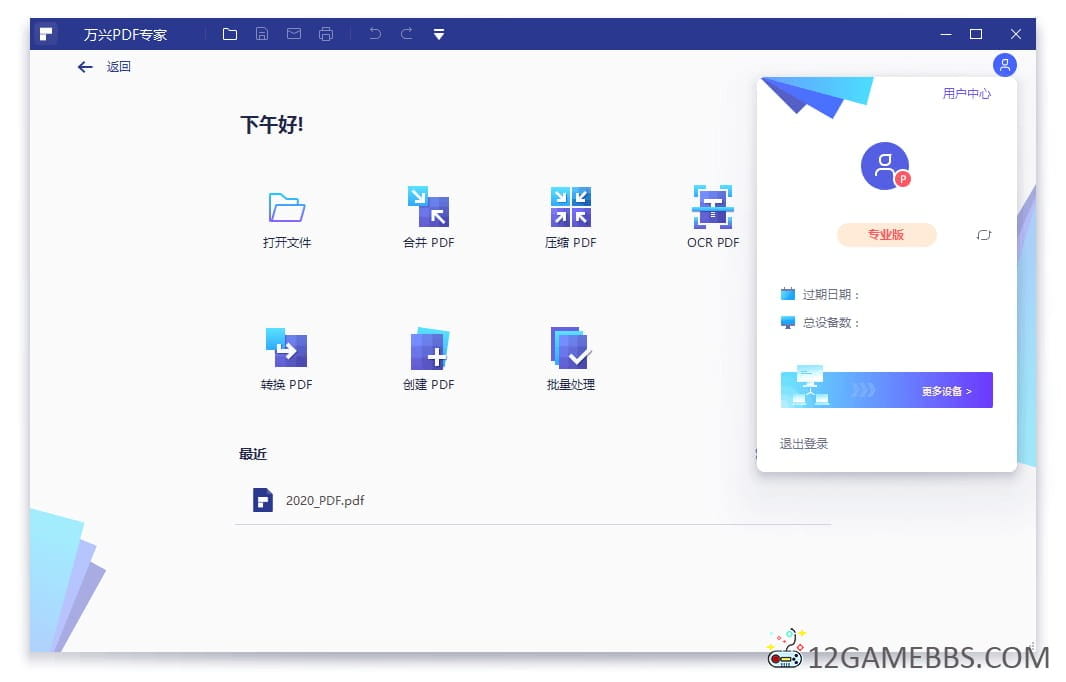Image resolution: width=1066 pixels, height=682 pixels.
Task: Open the 用户中心 link
Action: [966, 94]
